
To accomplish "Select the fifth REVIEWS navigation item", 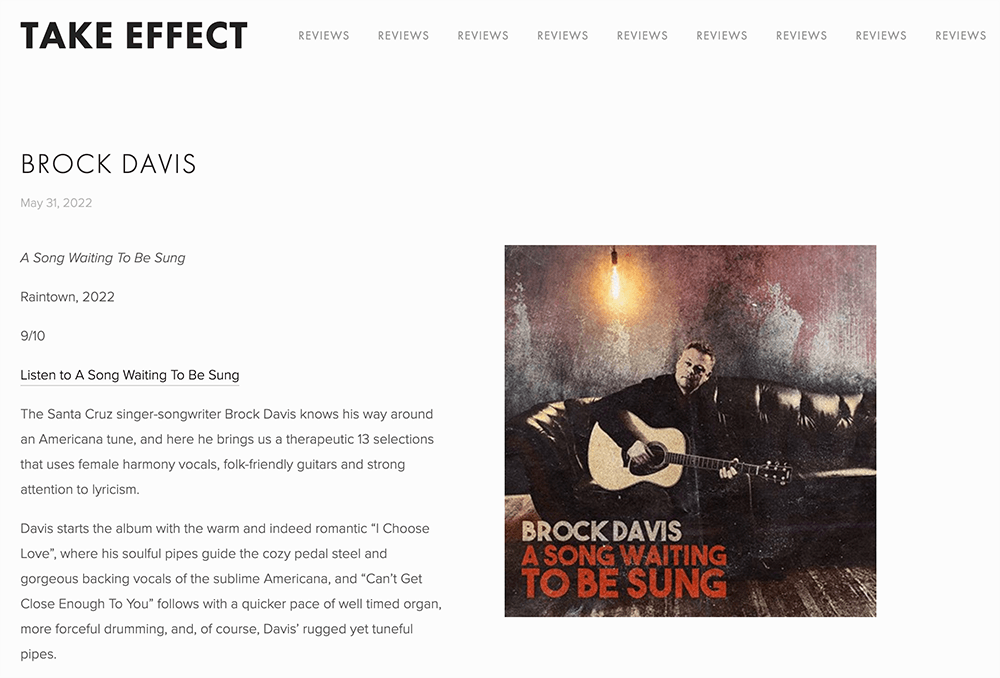I will point(642,36).
